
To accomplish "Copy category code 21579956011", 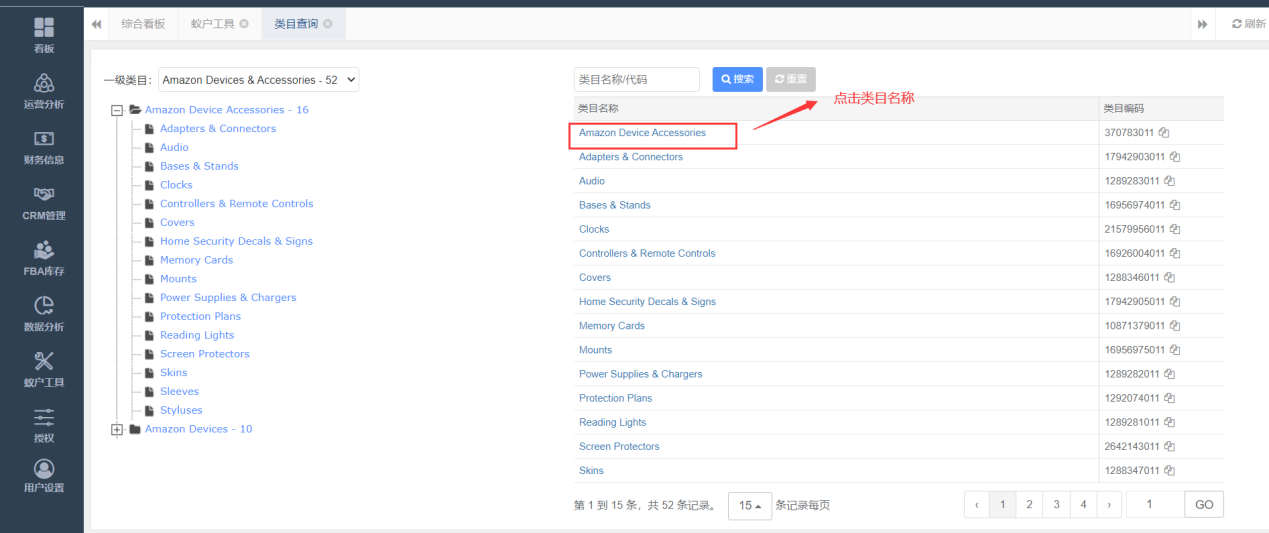I will tap(1175, 229).
